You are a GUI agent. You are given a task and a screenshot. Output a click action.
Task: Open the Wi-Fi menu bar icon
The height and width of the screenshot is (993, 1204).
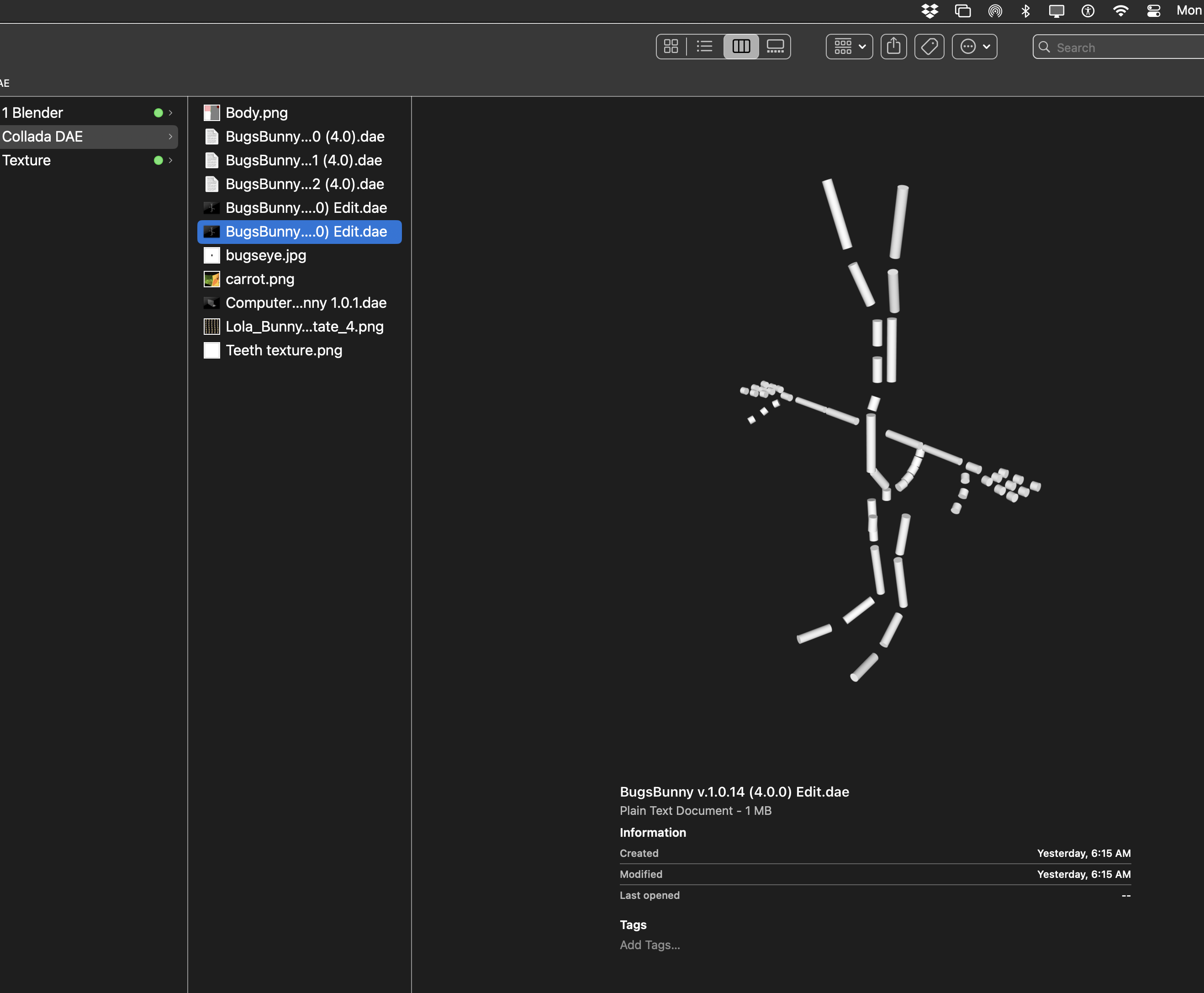coord(1120,11)
